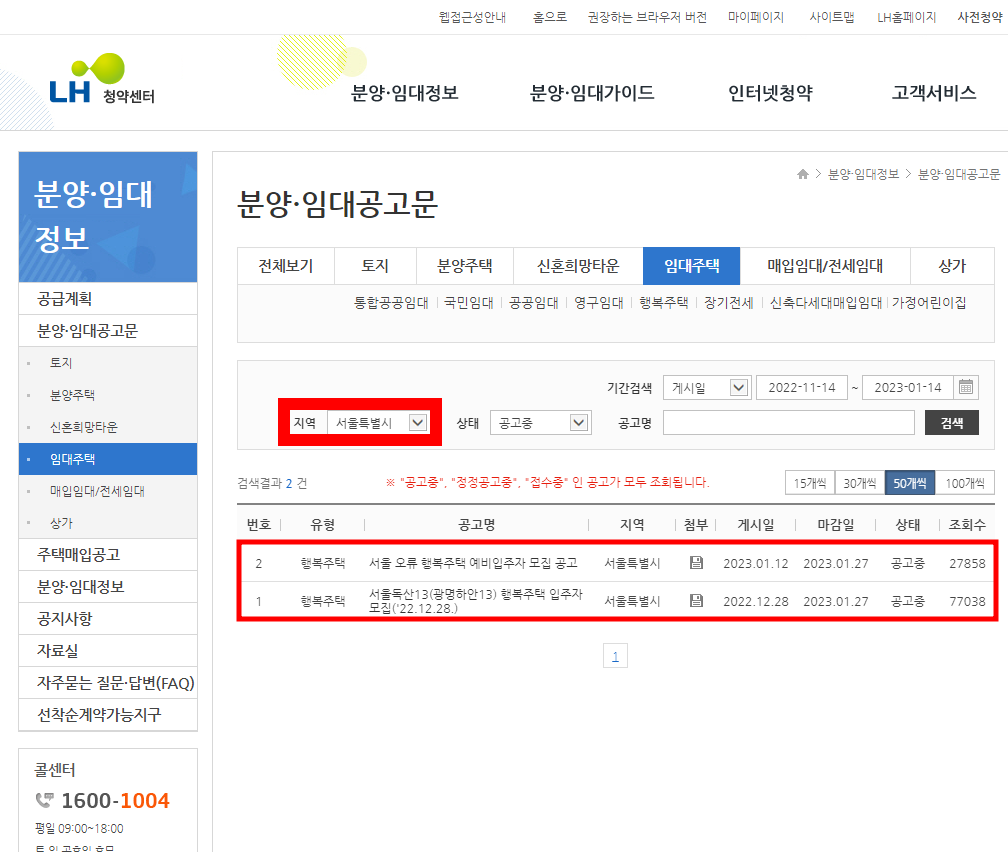Screen dimensions: 1008x852
Task: Filter by 행복주택 sub-category
Action: click(663, 303)
